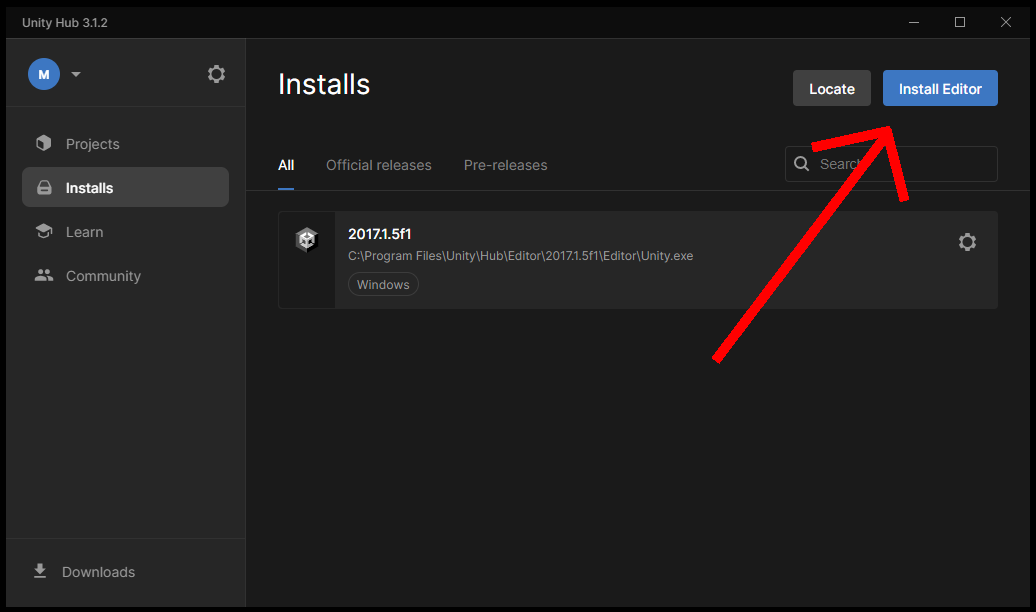Click the Installs drive icon
Screen dimensions: 1036x612
[44, 188]
